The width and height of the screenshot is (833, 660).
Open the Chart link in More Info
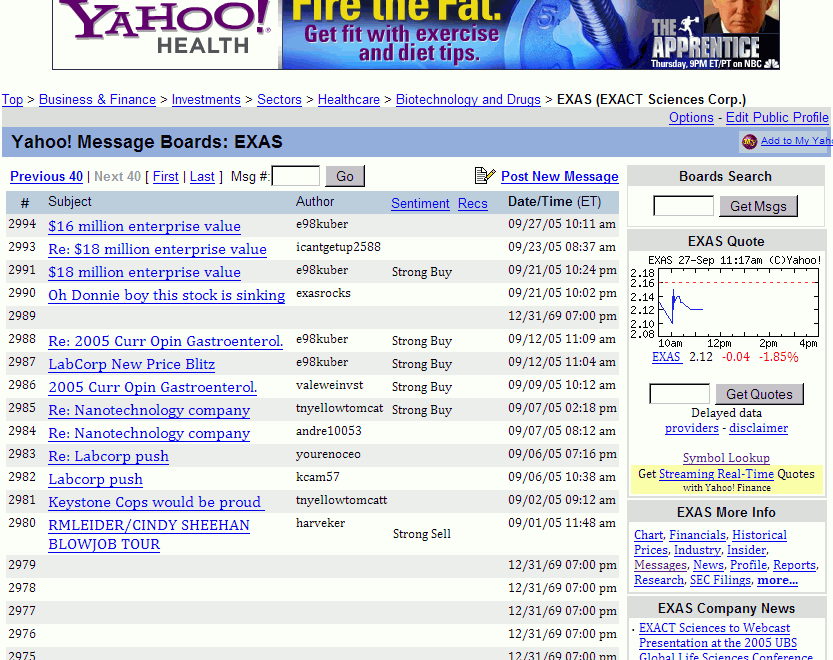pyautogui.click(x=649, y=535)
